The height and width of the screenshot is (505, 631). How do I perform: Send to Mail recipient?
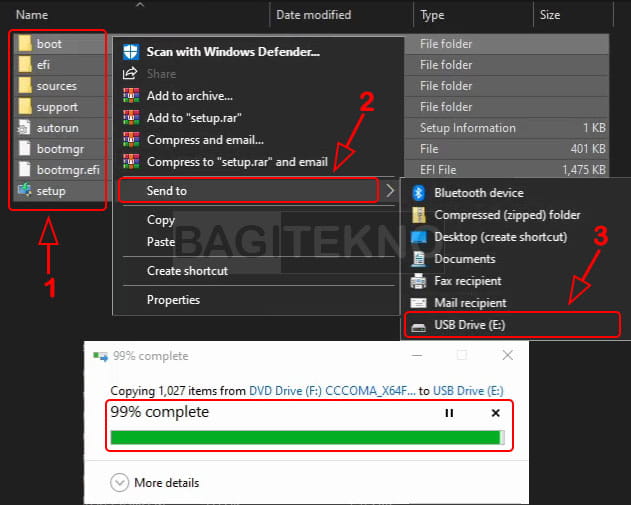(470, 303)
